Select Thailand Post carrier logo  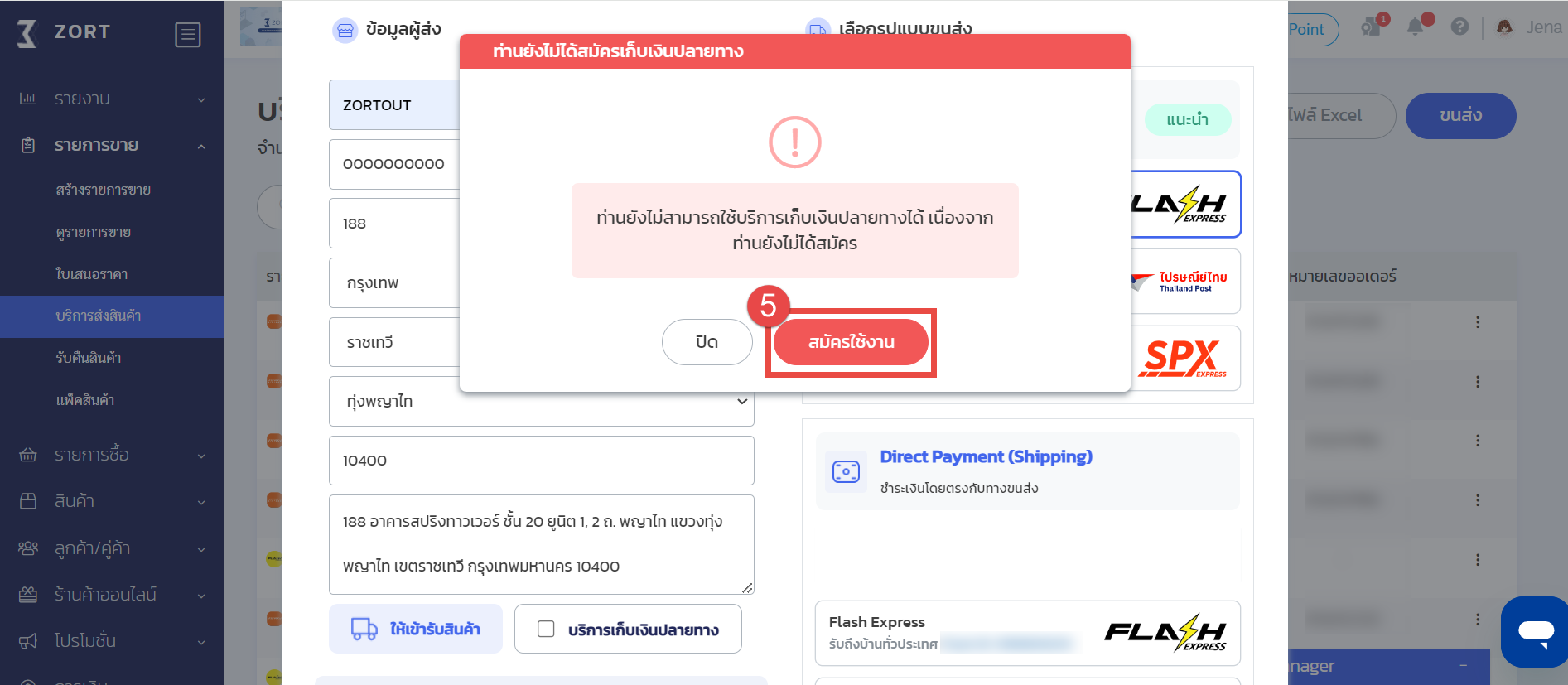coord(1185,282)
